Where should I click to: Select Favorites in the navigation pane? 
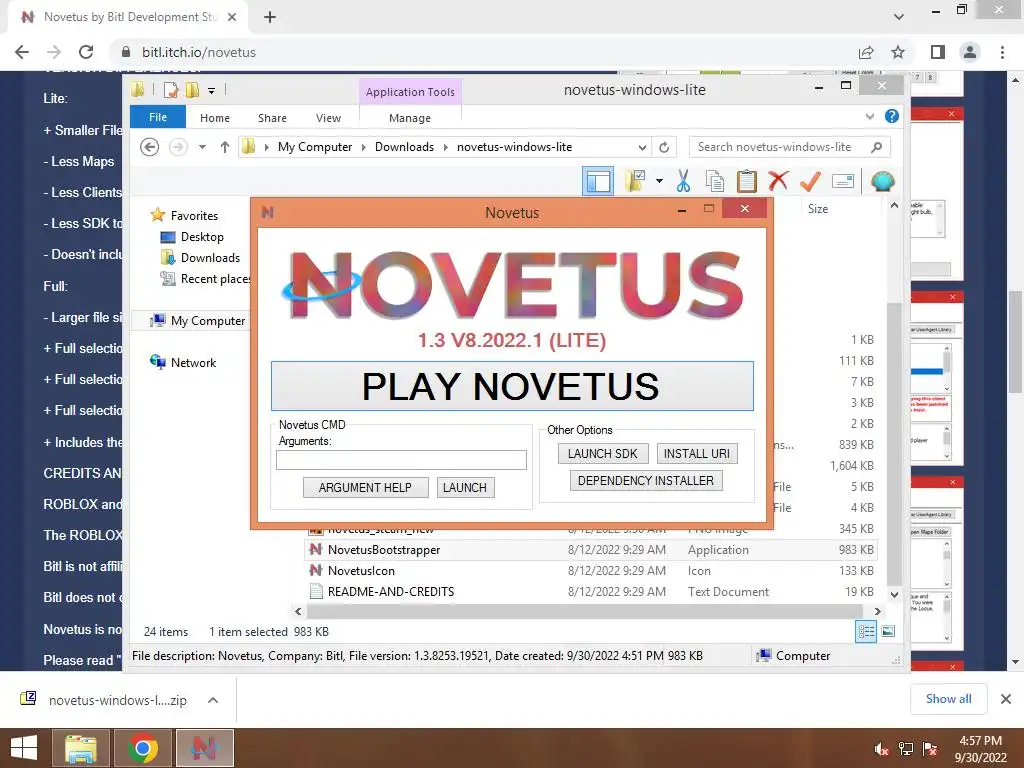tap(194, 216)
